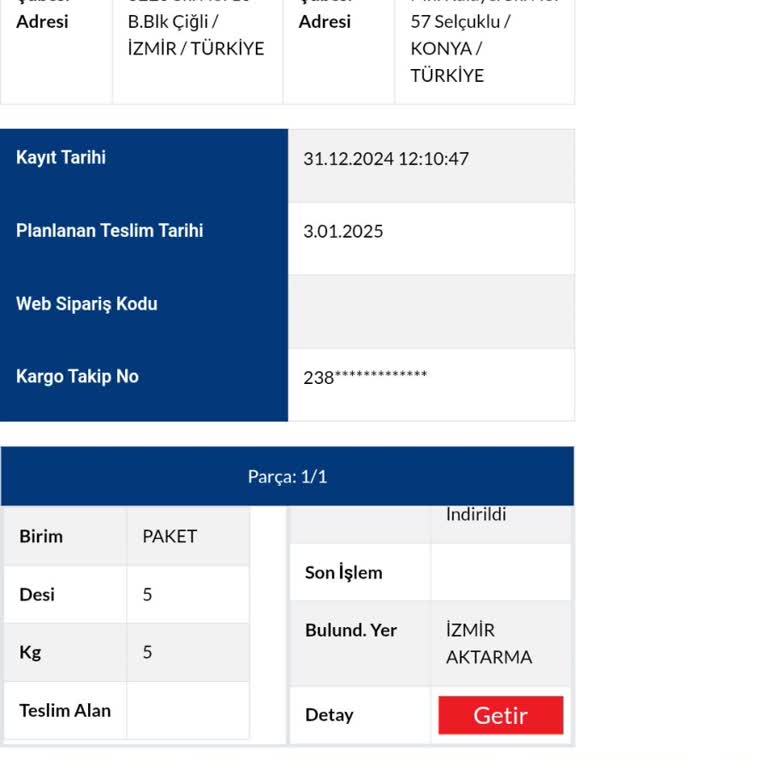Select the Kayıt Tarihi label

coord(61,158)
